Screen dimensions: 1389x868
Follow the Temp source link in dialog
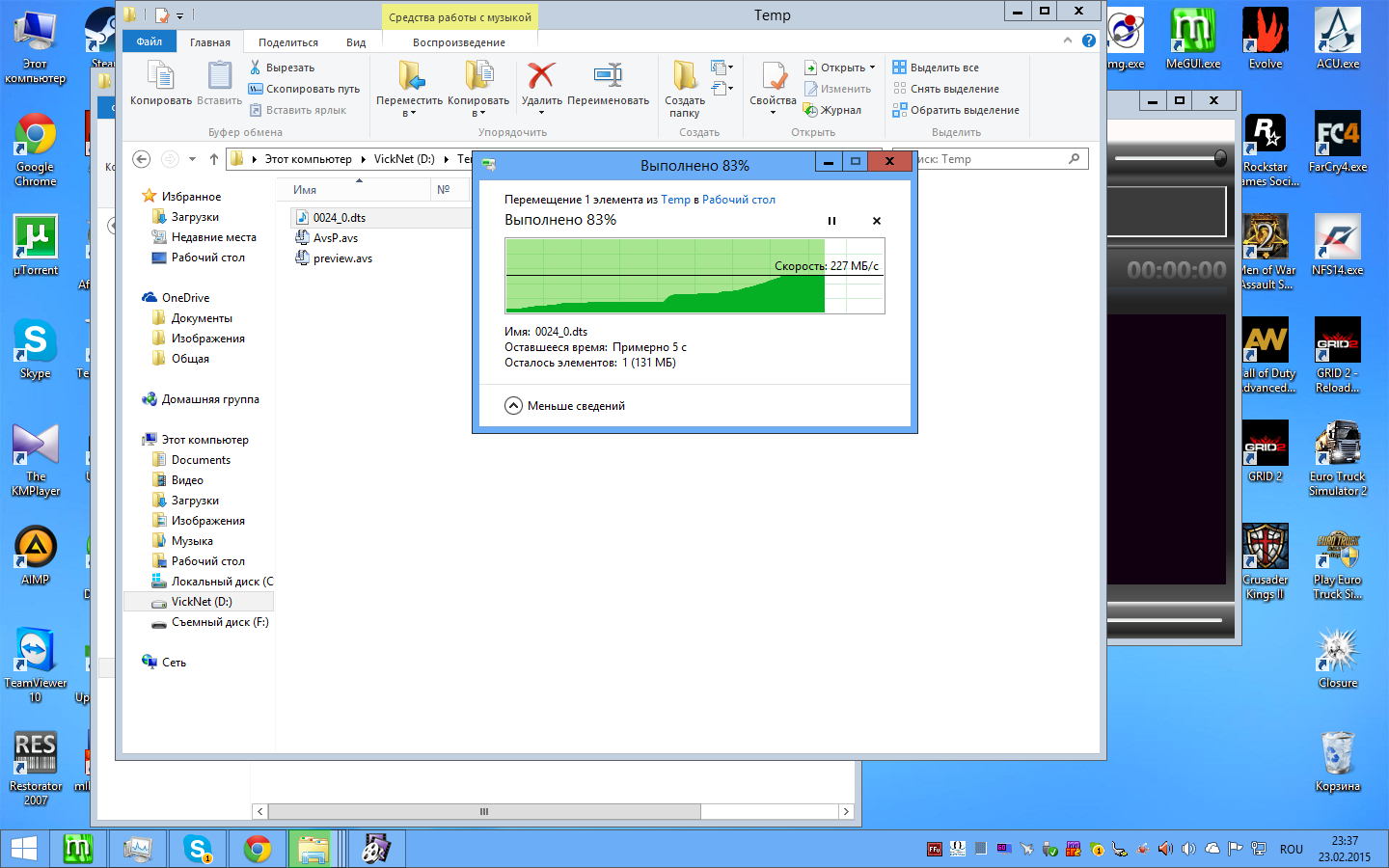point(675,200)
